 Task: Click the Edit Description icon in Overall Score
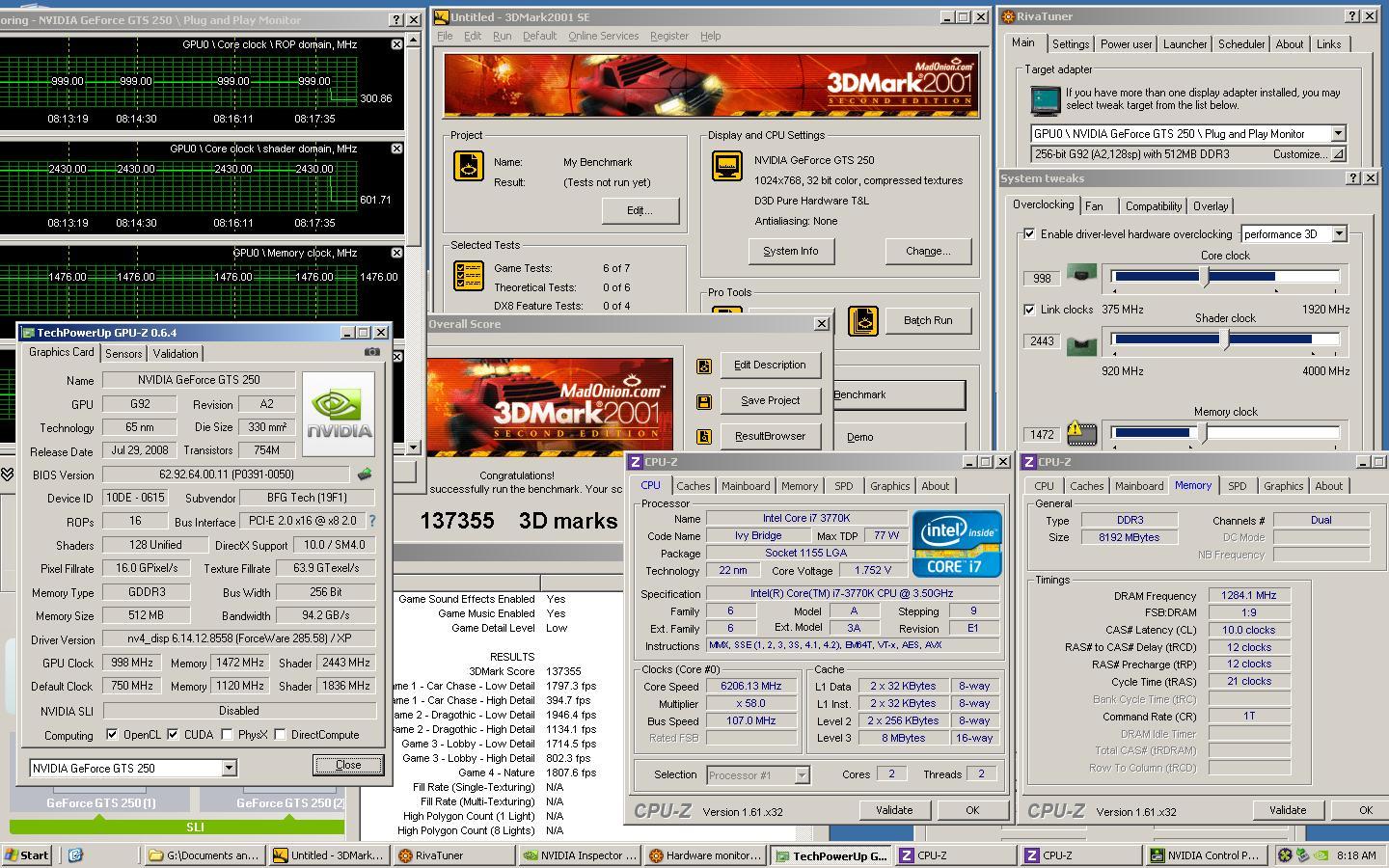pyautogui.click(x=704, y=366)
